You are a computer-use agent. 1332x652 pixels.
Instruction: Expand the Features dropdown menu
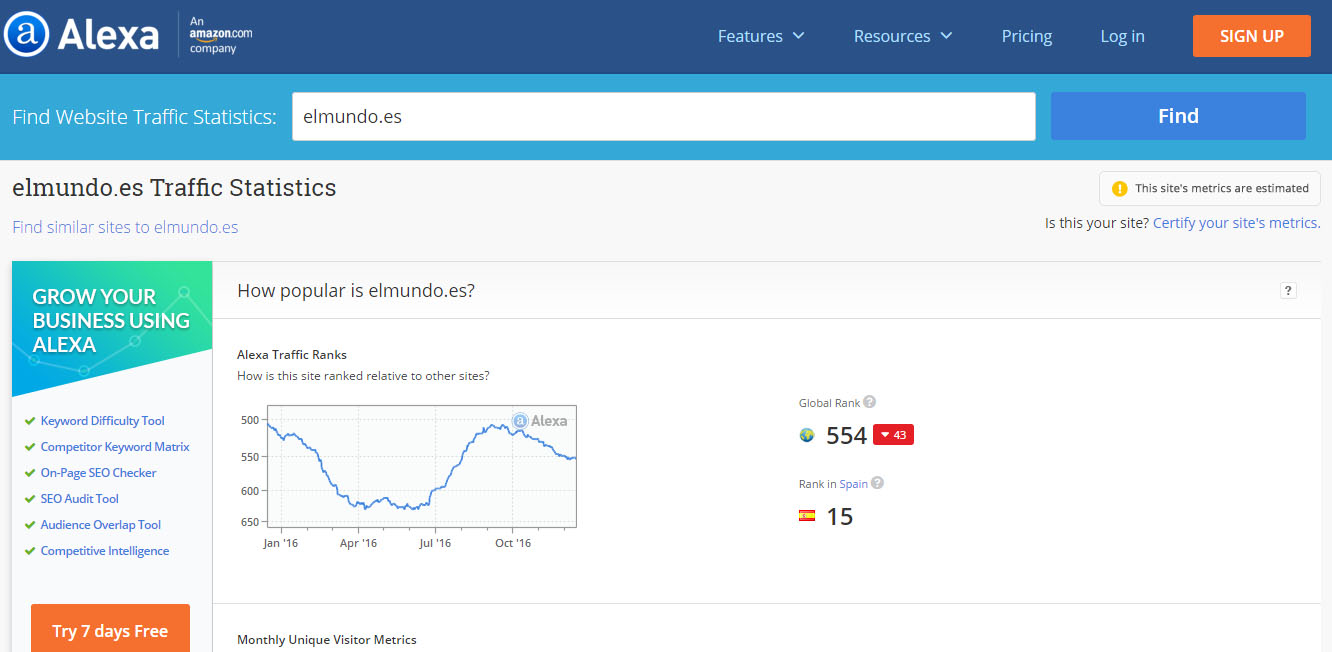(761, 36)
